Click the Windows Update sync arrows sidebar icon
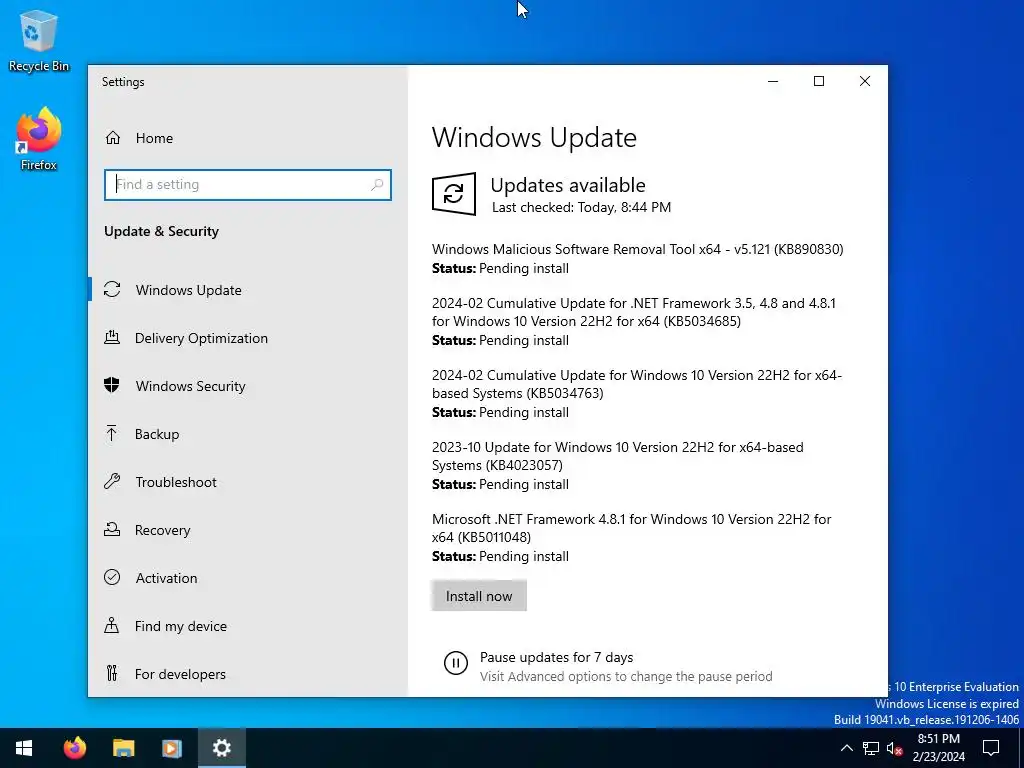Viewport: 1024px width, 768px height. [x=112, y=289]
